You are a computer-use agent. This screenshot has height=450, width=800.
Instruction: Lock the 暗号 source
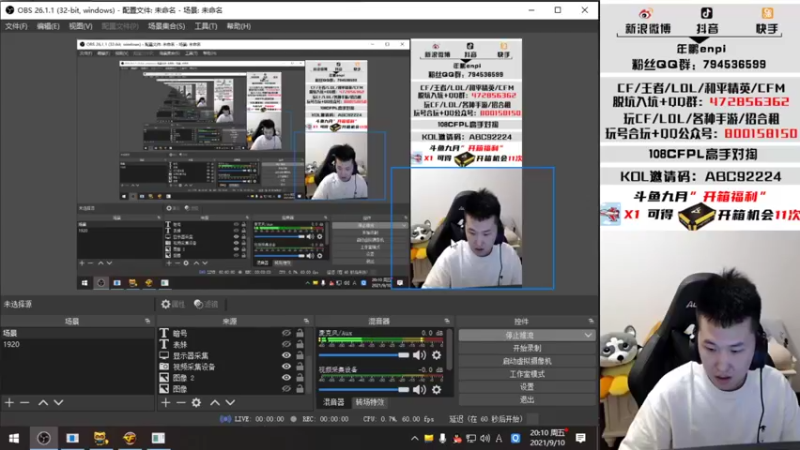click(x=300, y=333)
